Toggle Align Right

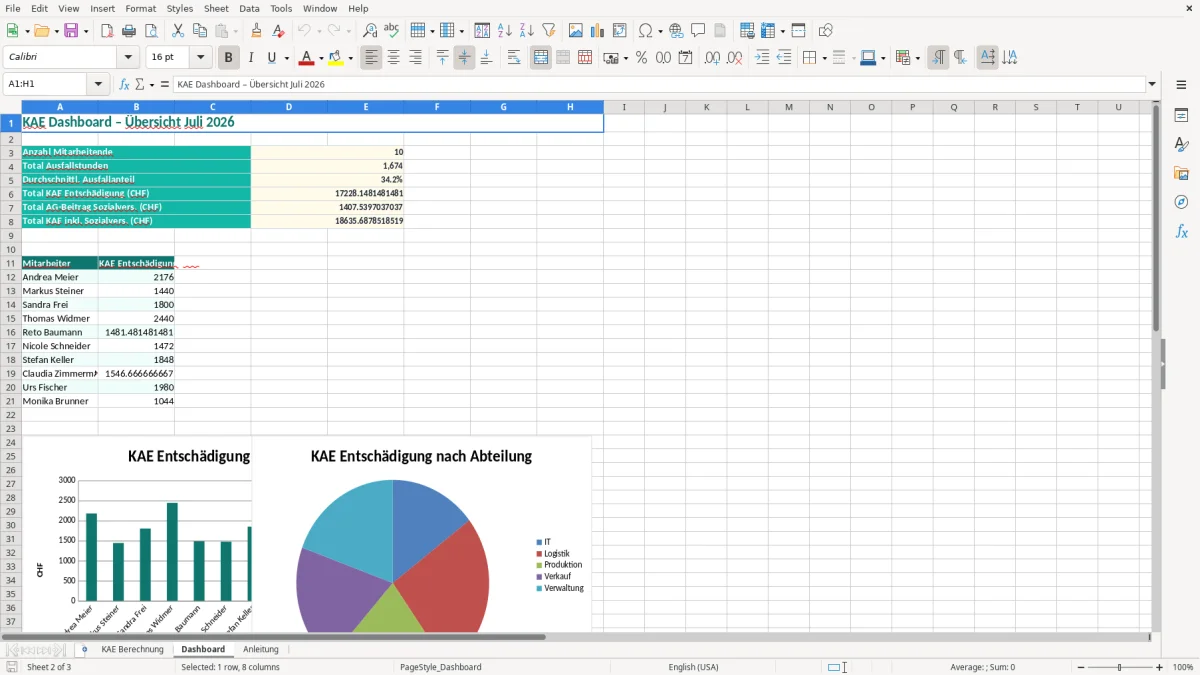point(415,58)
